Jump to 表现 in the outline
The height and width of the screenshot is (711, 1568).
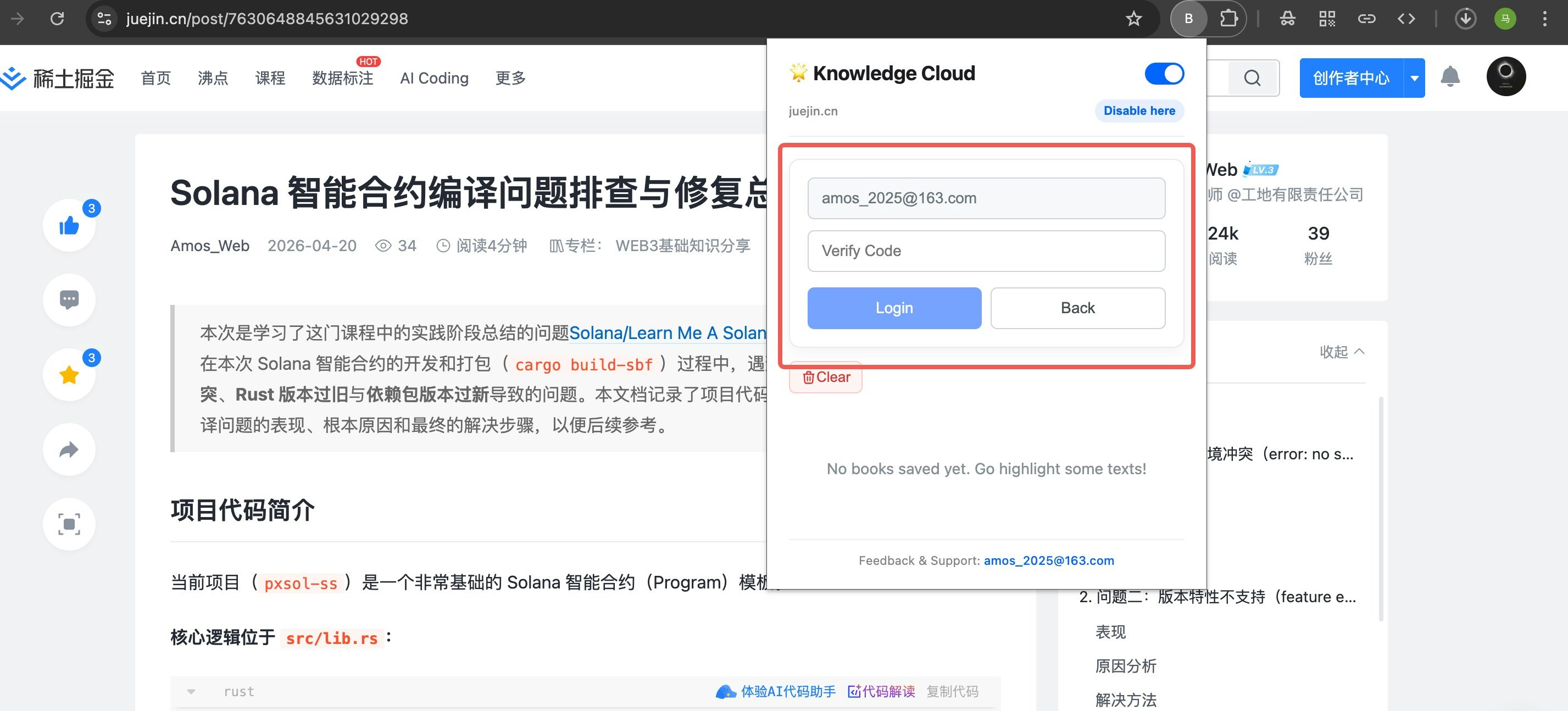[x=1111, y=632]
